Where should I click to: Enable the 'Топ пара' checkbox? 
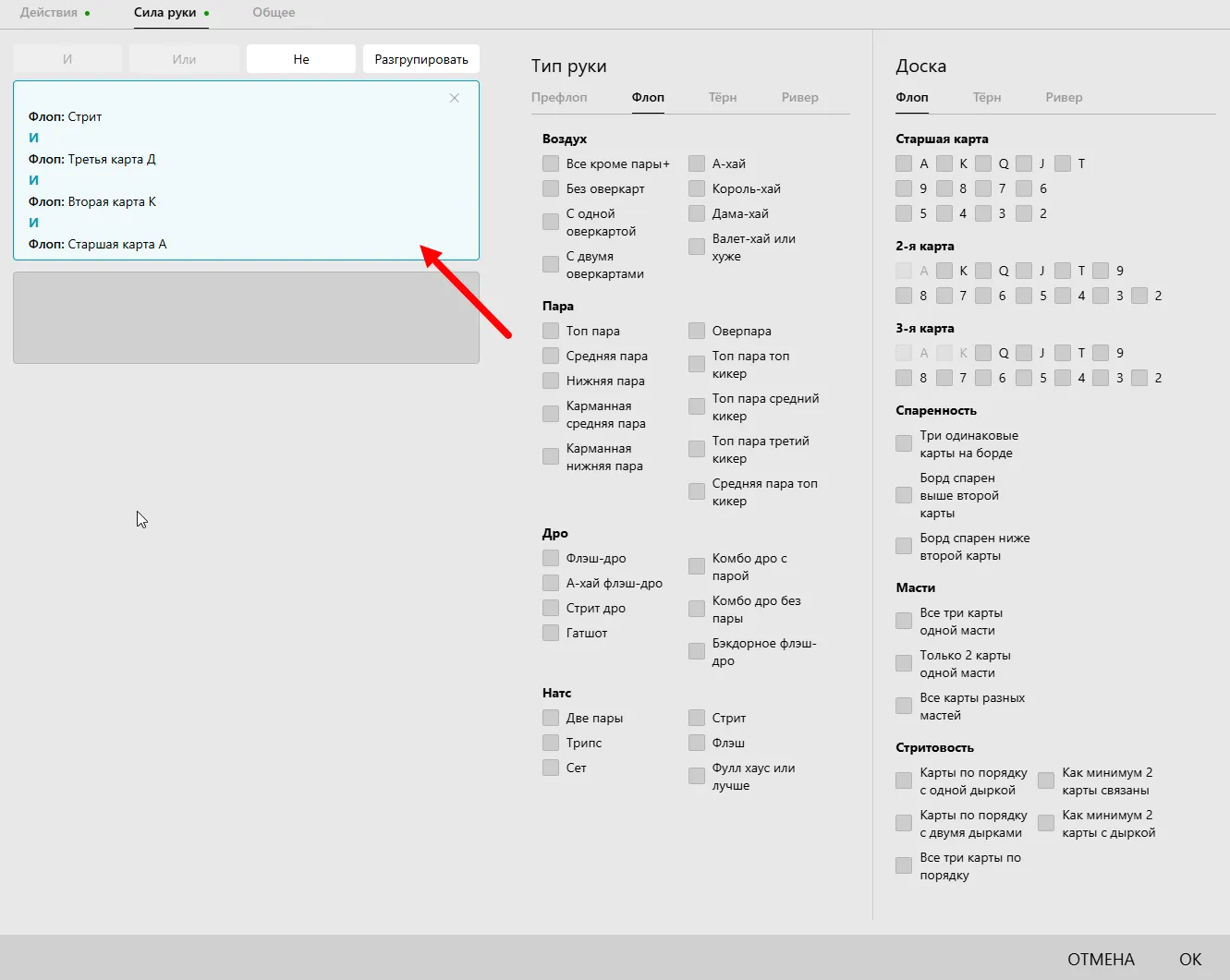pos(551,331)
